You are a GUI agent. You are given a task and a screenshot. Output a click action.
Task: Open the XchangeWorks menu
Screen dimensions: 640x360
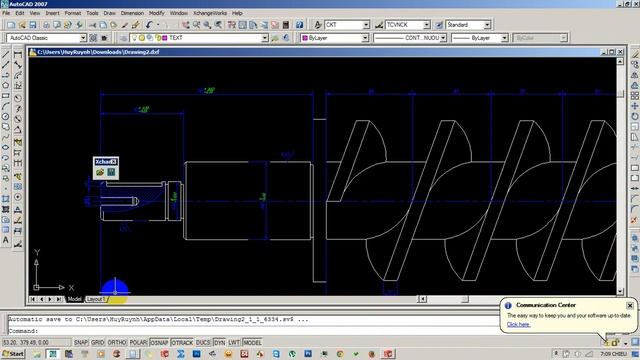(210, 13)
